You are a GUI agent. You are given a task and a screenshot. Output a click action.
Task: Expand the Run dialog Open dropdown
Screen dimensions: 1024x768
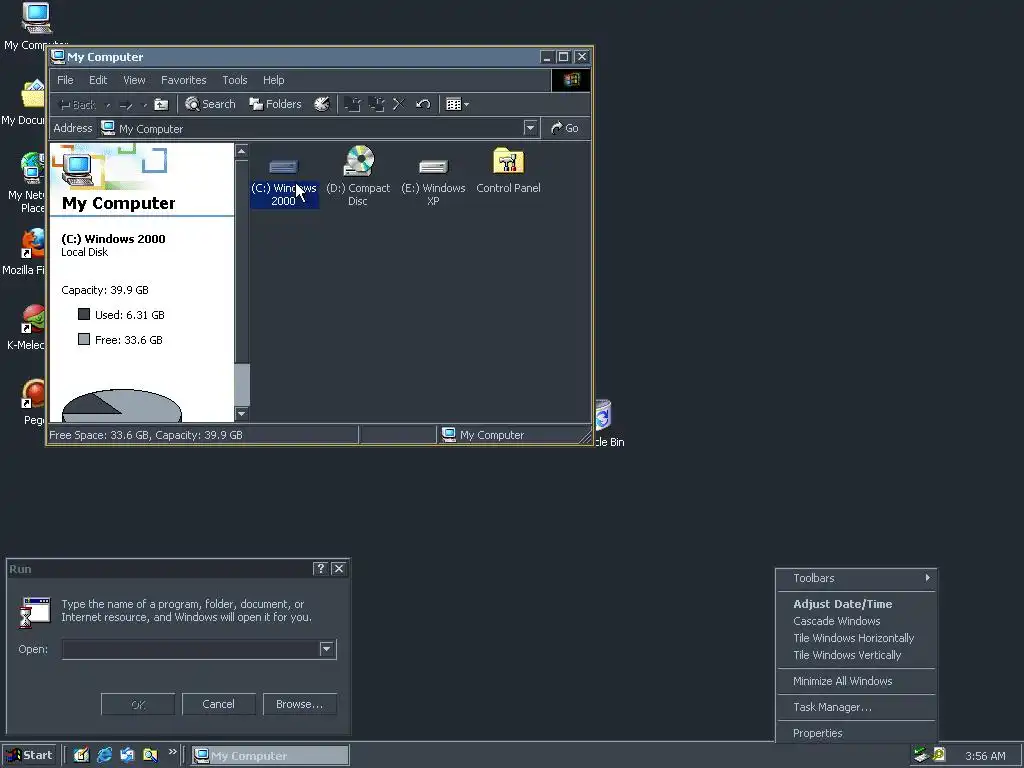coord(327,649)
